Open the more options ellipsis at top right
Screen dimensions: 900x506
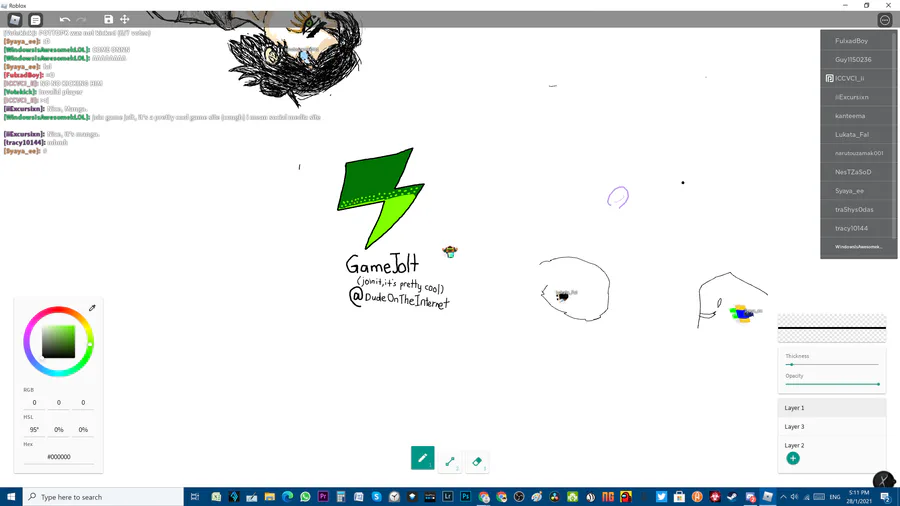click(885, 20)
